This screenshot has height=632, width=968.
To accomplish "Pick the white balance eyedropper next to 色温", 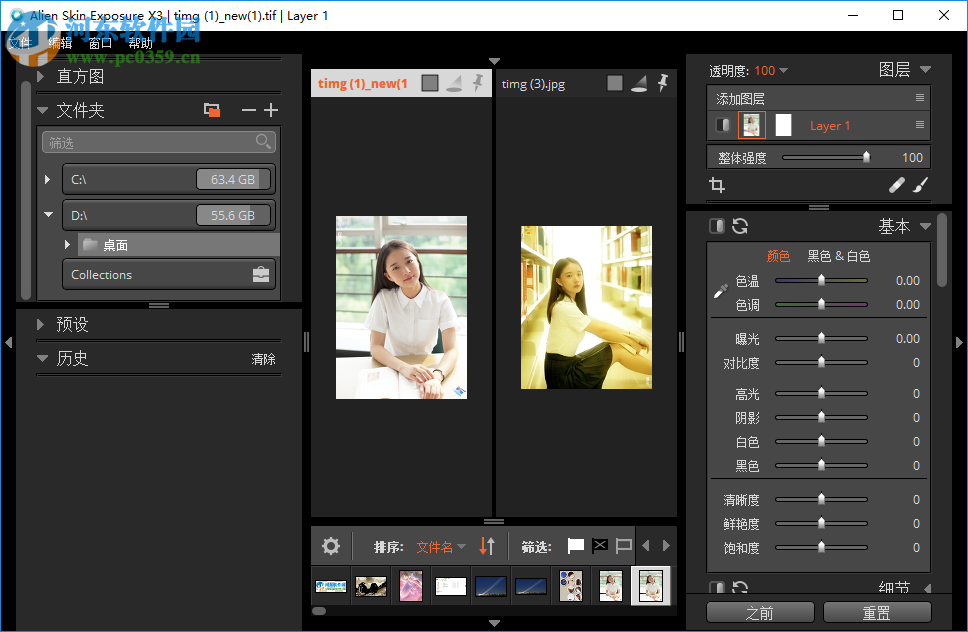I will point(720,291).
